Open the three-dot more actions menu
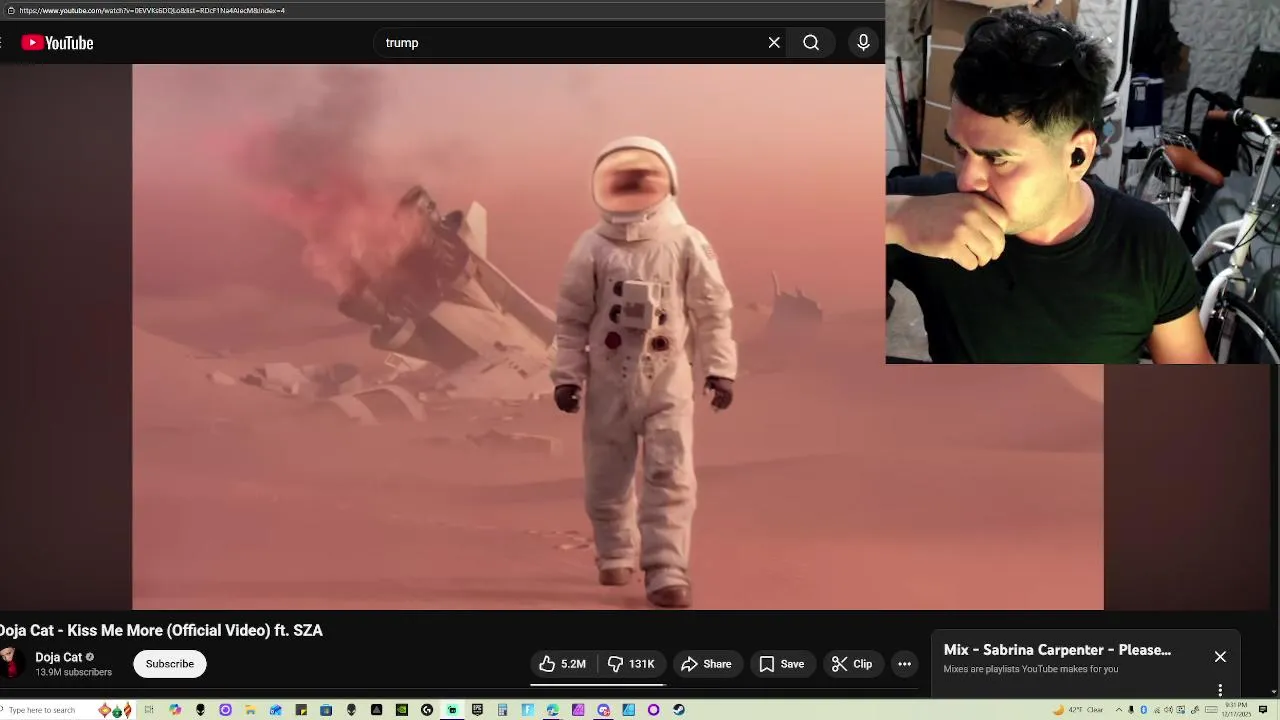 click(x=904, y=664)
